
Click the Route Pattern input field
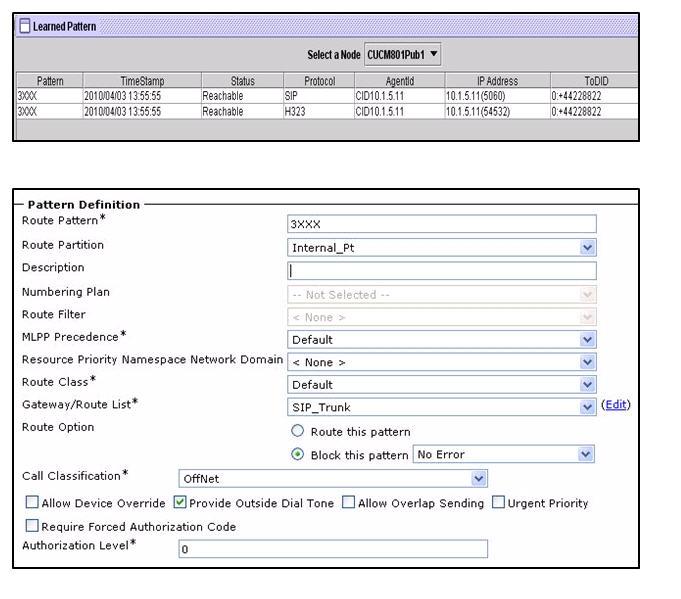coord(441,224)
